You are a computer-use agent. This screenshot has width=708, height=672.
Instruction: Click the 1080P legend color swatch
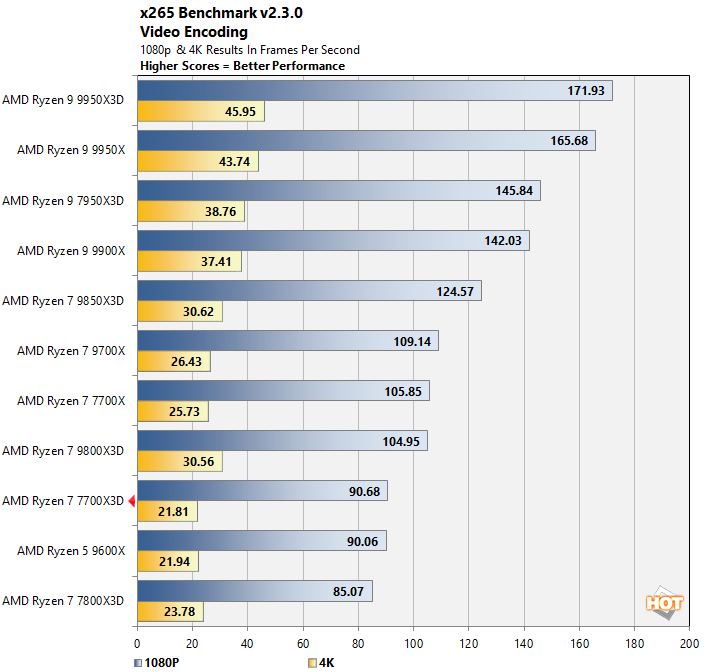[x=138, y=663]
